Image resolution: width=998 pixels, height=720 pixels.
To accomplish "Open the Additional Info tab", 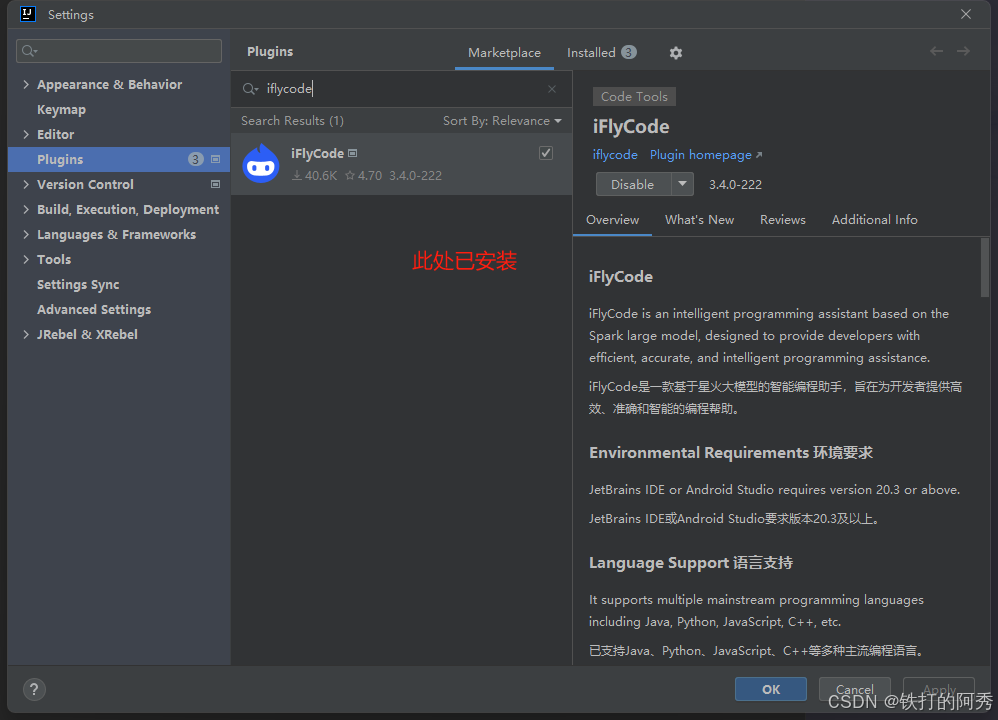I will pyautogui.click(x=875, y=220).
